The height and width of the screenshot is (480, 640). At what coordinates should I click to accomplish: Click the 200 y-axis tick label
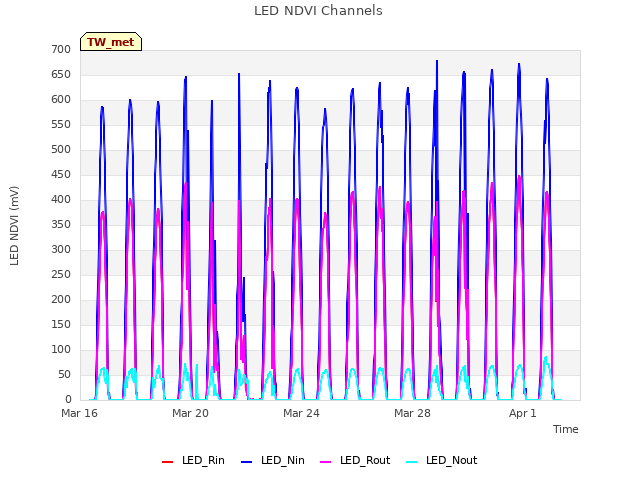[x=61, y=300]
